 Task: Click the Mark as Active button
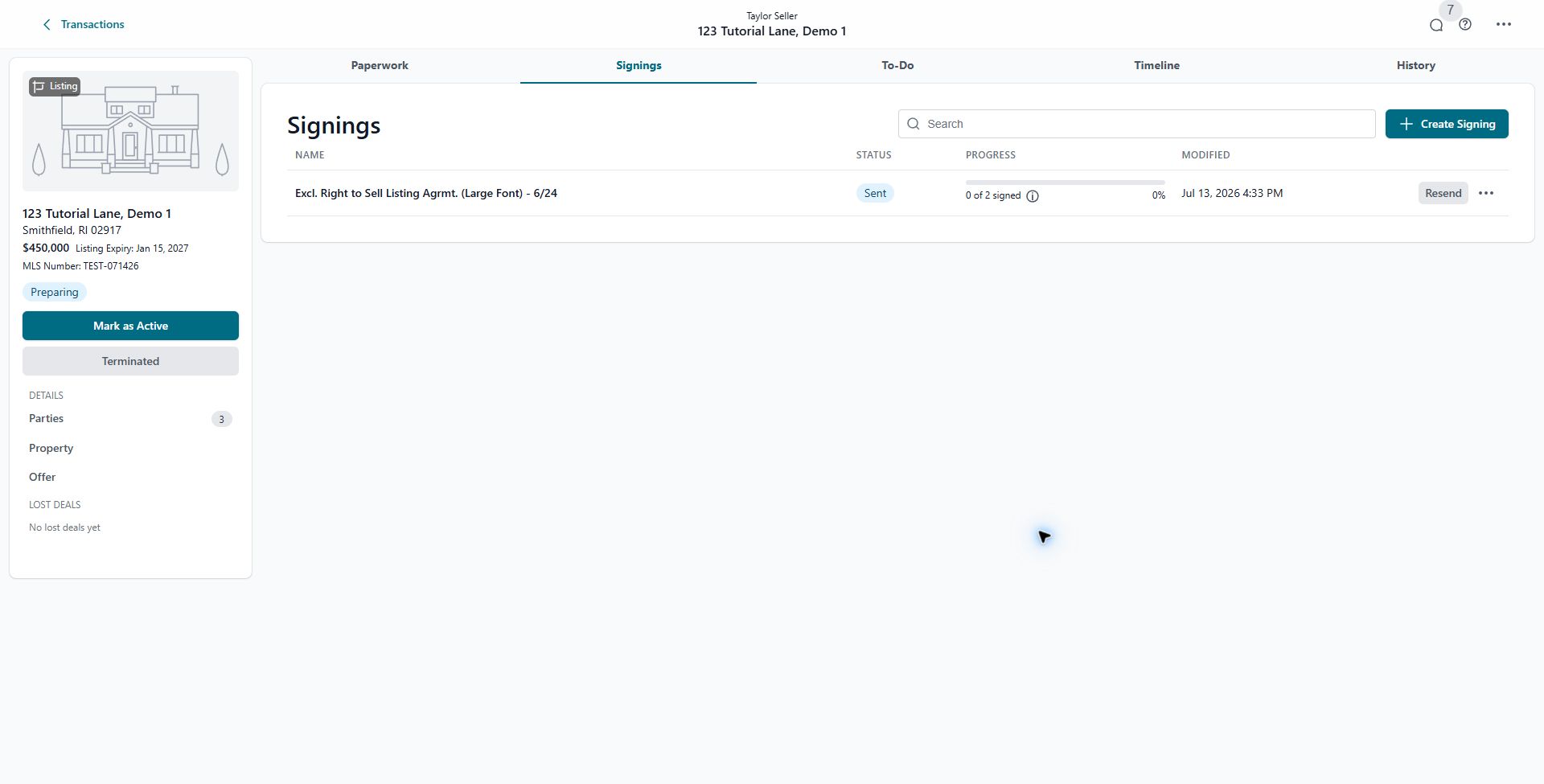(x=130, y=326)
